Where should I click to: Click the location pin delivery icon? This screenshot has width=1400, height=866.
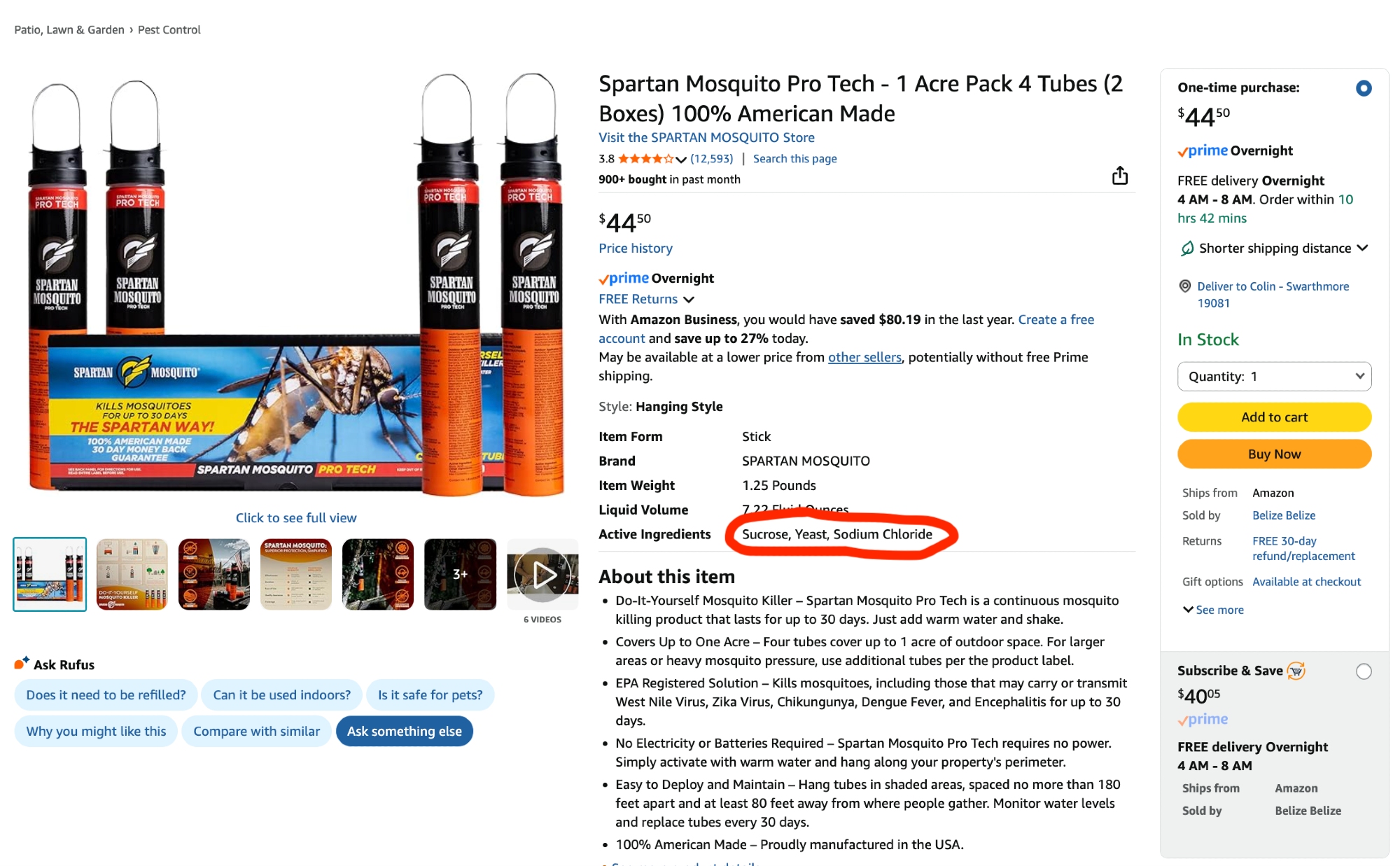[x=1185, y=286]
